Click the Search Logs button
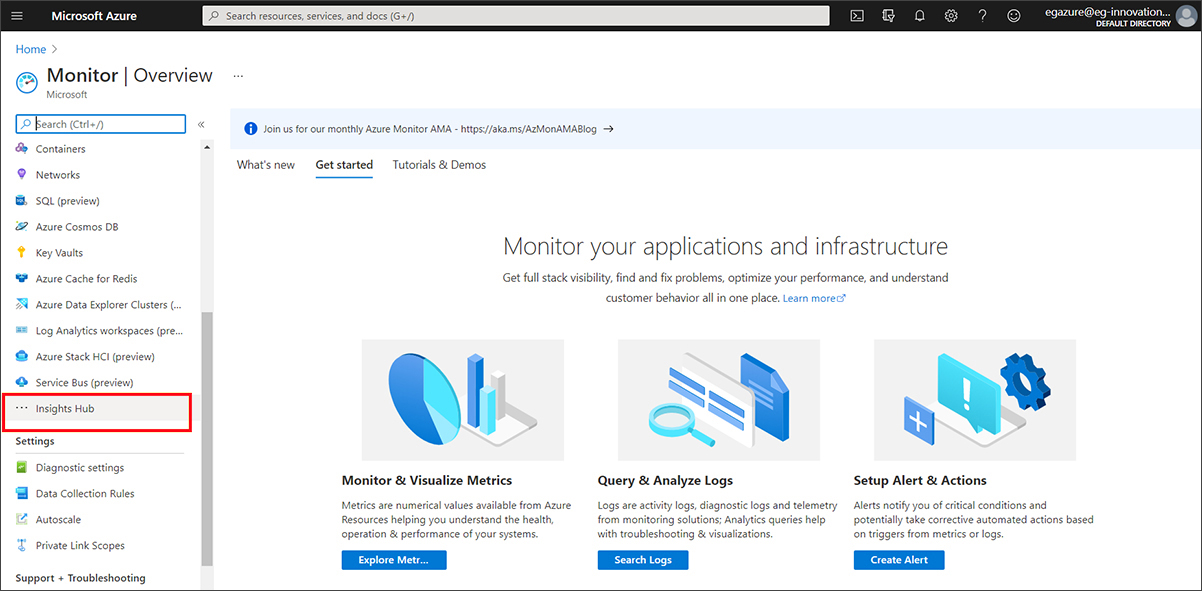The width and height of the screenshot is (1202, 591). coord(643,560)
